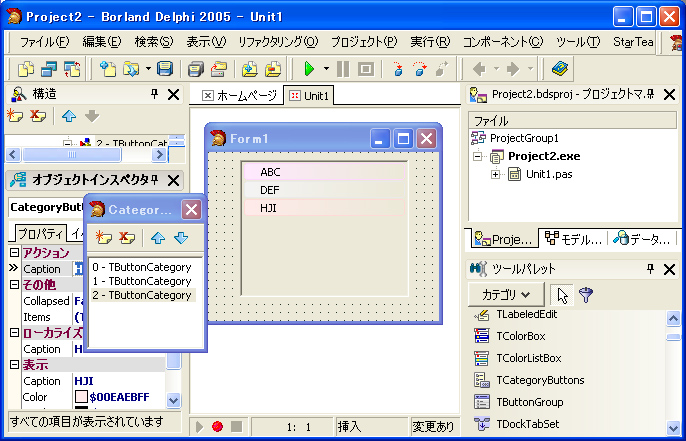
Task: Open the プロジェクト(P) menu
Action: (x=364, y=42)
